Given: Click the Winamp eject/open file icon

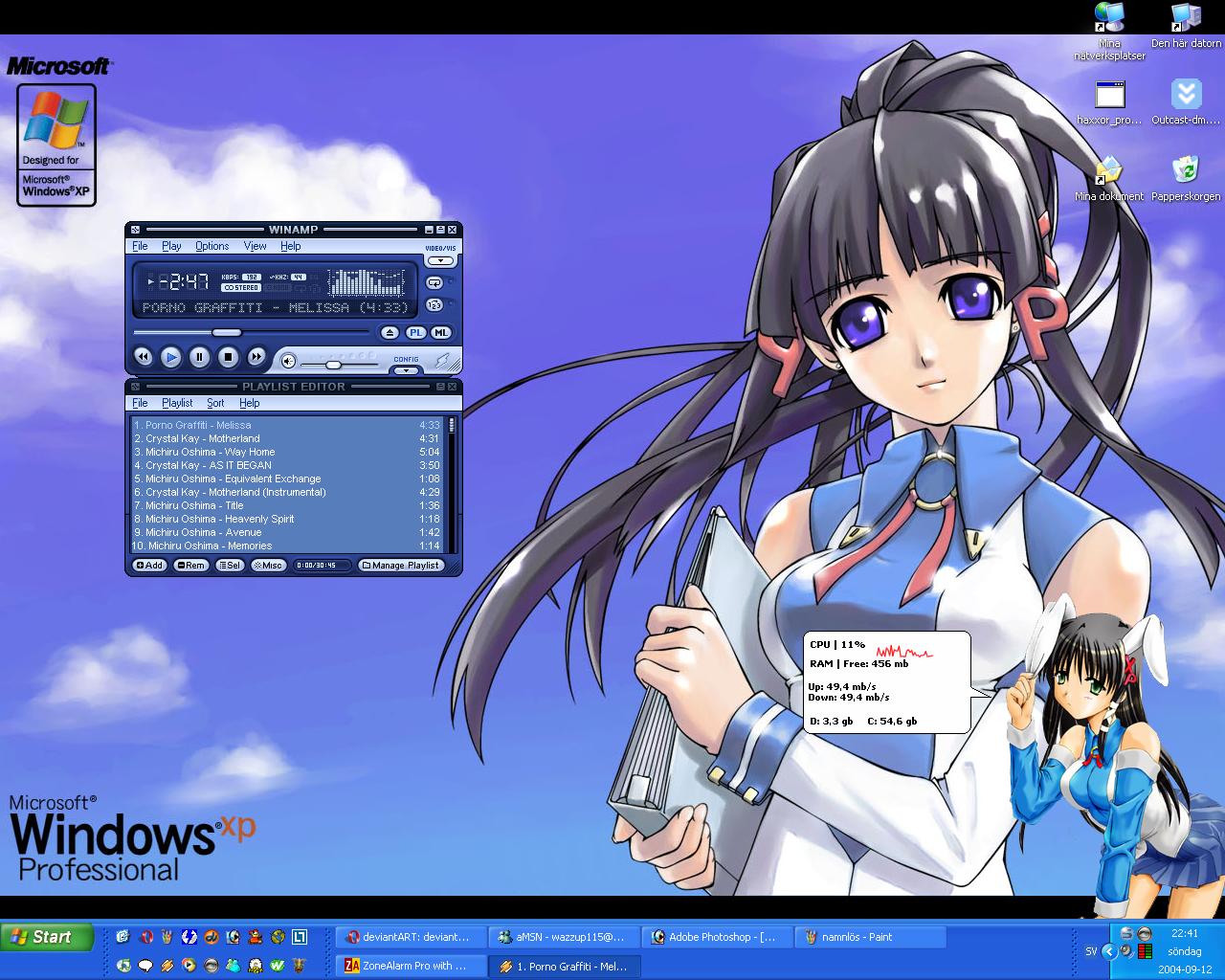Looking at the screenshot, I should 390,333.
